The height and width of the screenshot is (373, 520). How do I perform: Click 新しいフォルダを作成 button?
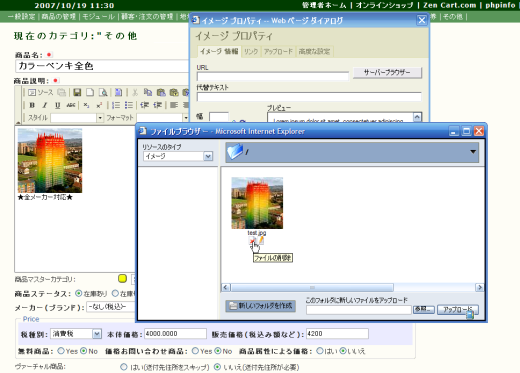[261, 305]
